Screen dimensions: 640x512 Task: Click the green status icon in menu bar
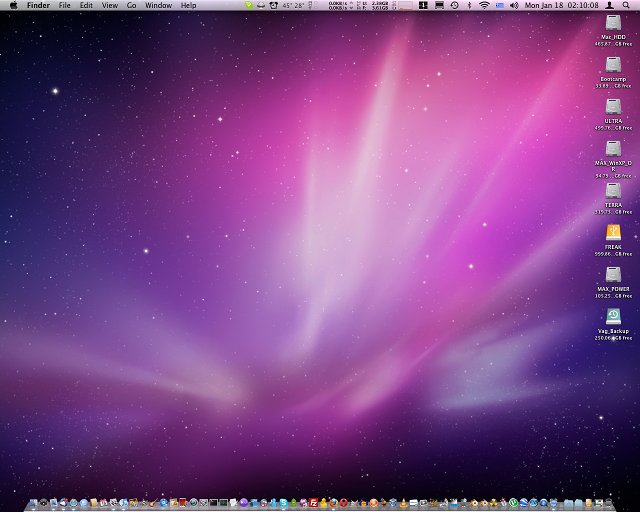249,5
